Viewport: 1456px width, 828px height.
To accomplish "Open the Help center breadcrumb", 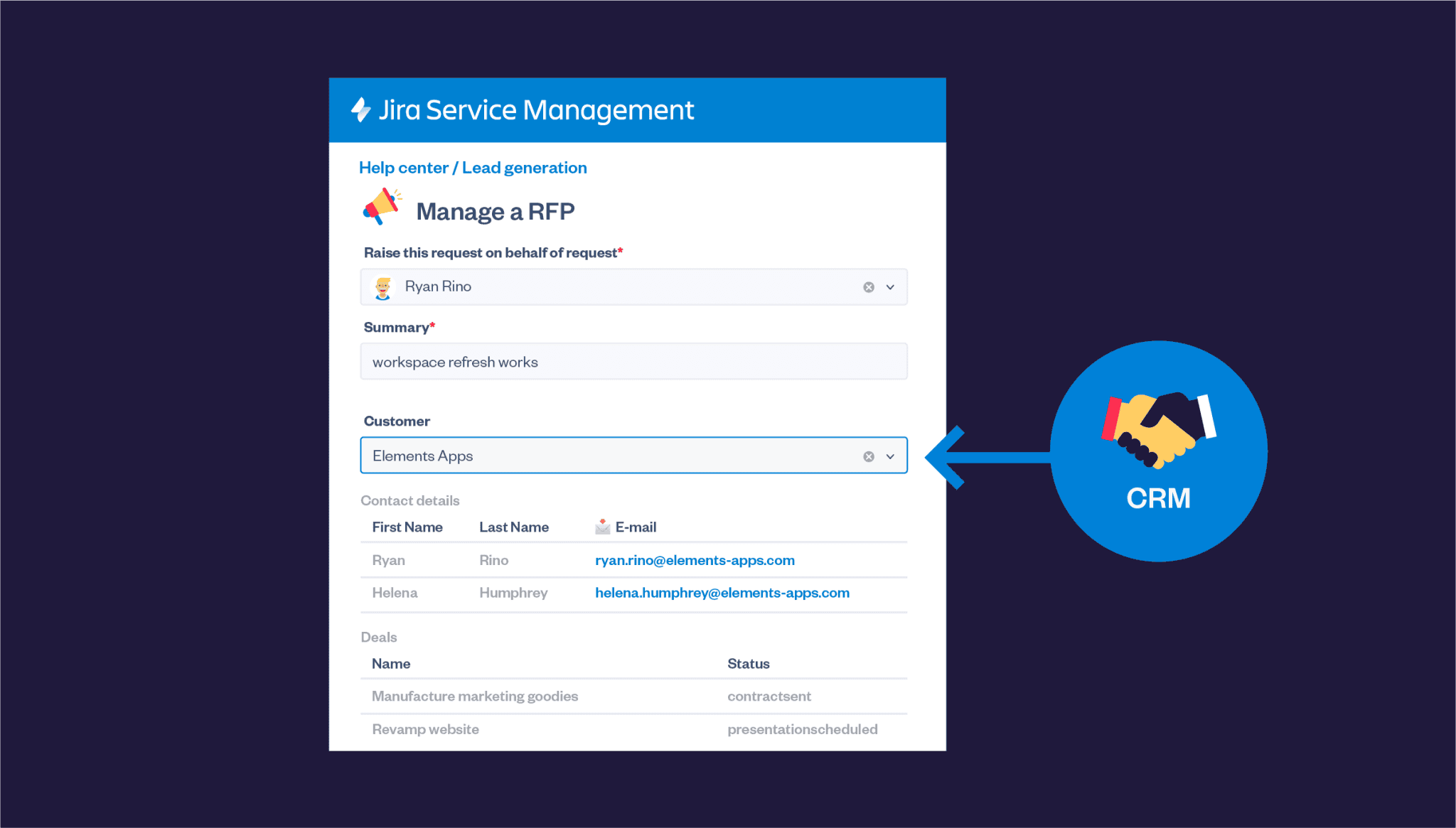I will [404, 168].
